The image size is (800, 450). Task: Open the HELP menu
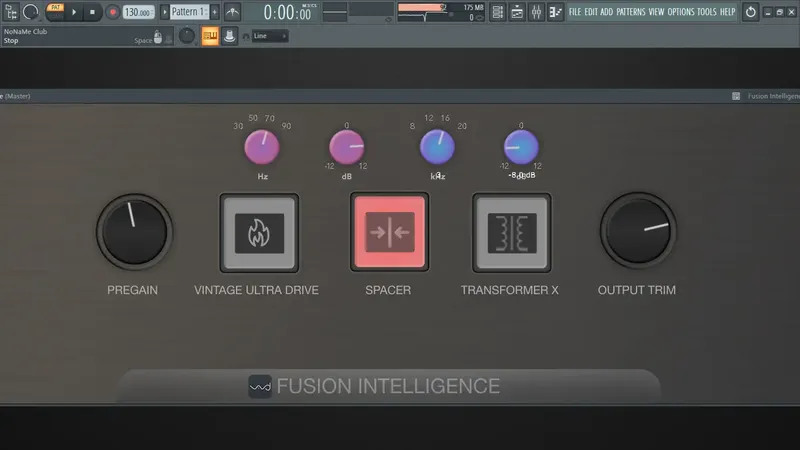click(728, 12)
